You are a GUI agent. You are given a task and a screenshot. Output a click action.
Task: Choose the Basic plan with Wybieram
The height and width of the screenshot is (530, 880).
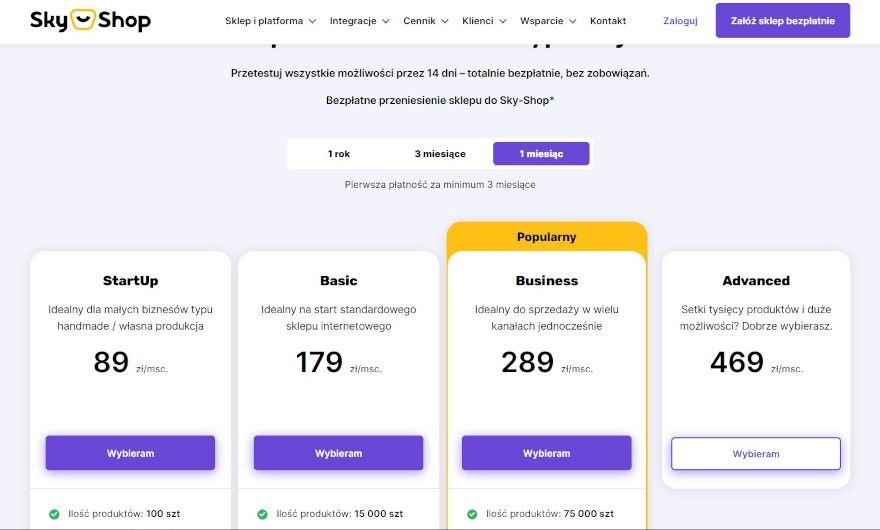(x=338, y=453)
